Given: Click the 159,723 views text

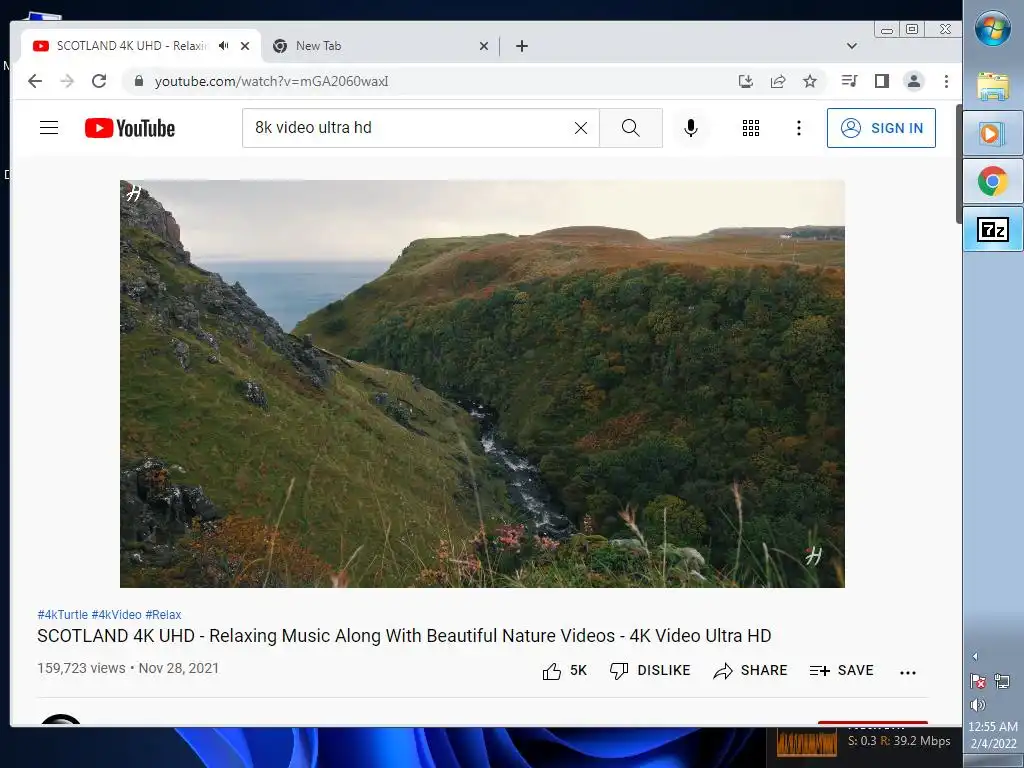Looking at the screenshot, I should (81, 668).
